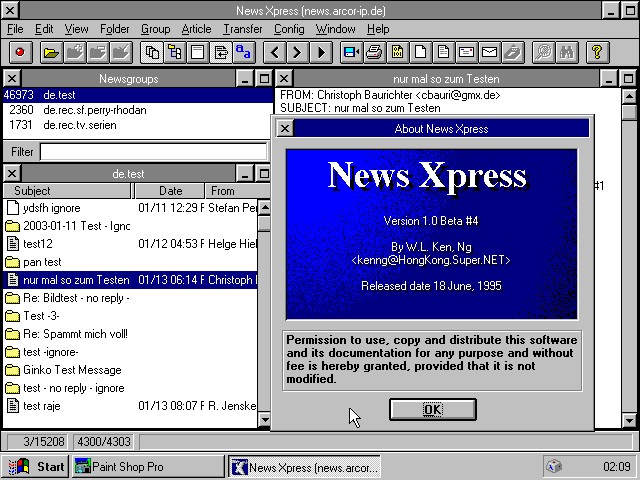Print the article using printer icon
Screen dimensions: 640x480
[375, 52]
